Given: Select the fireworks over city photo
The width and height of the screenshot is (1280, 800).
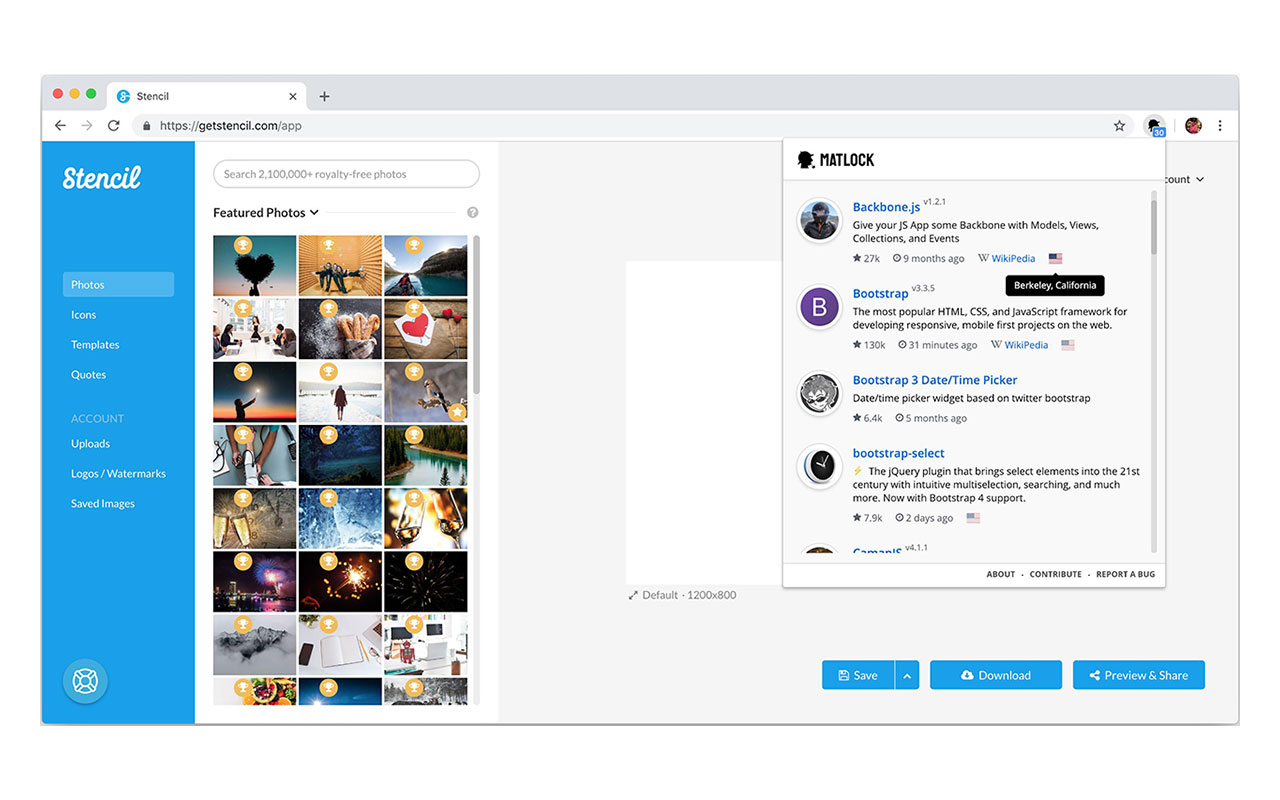Looking at the screenshot, I should (254, 582).
